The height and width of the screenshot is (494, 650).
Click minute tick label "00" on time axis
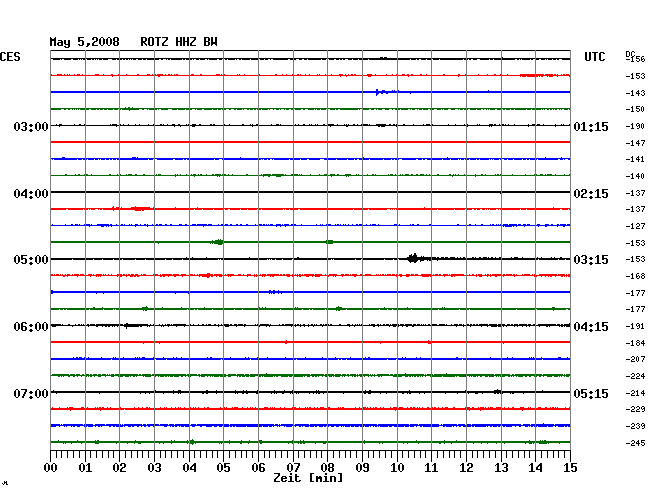click(x=51, y=468)
